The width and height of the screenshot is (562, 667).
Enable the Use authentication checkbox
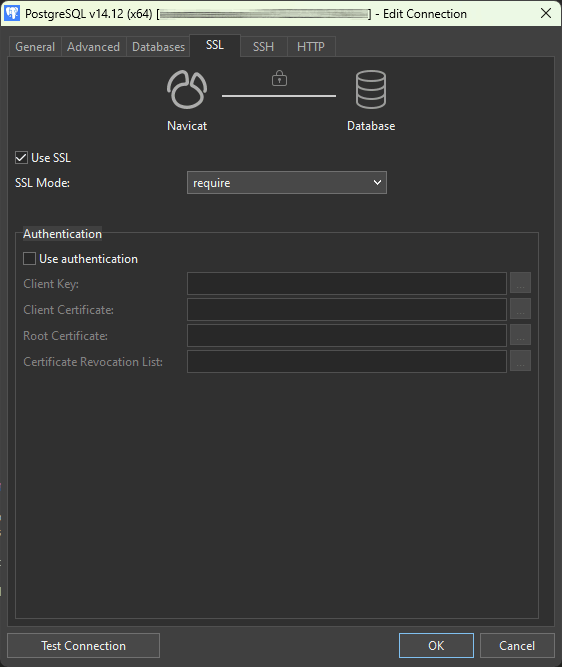click(x=29, y=259)
